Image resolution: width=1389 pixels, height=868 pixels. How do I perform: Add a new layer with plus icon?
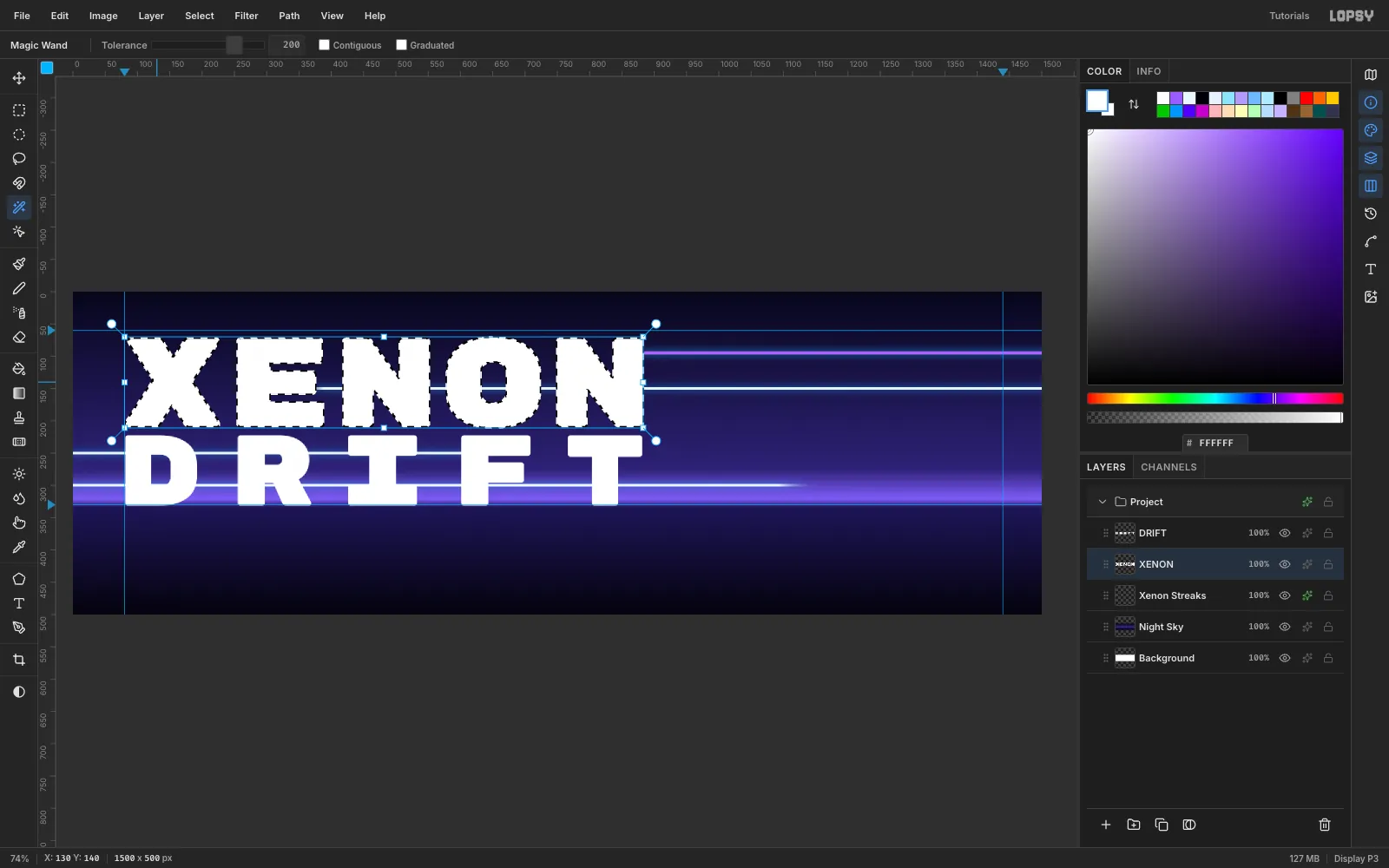click(1106, 825)
